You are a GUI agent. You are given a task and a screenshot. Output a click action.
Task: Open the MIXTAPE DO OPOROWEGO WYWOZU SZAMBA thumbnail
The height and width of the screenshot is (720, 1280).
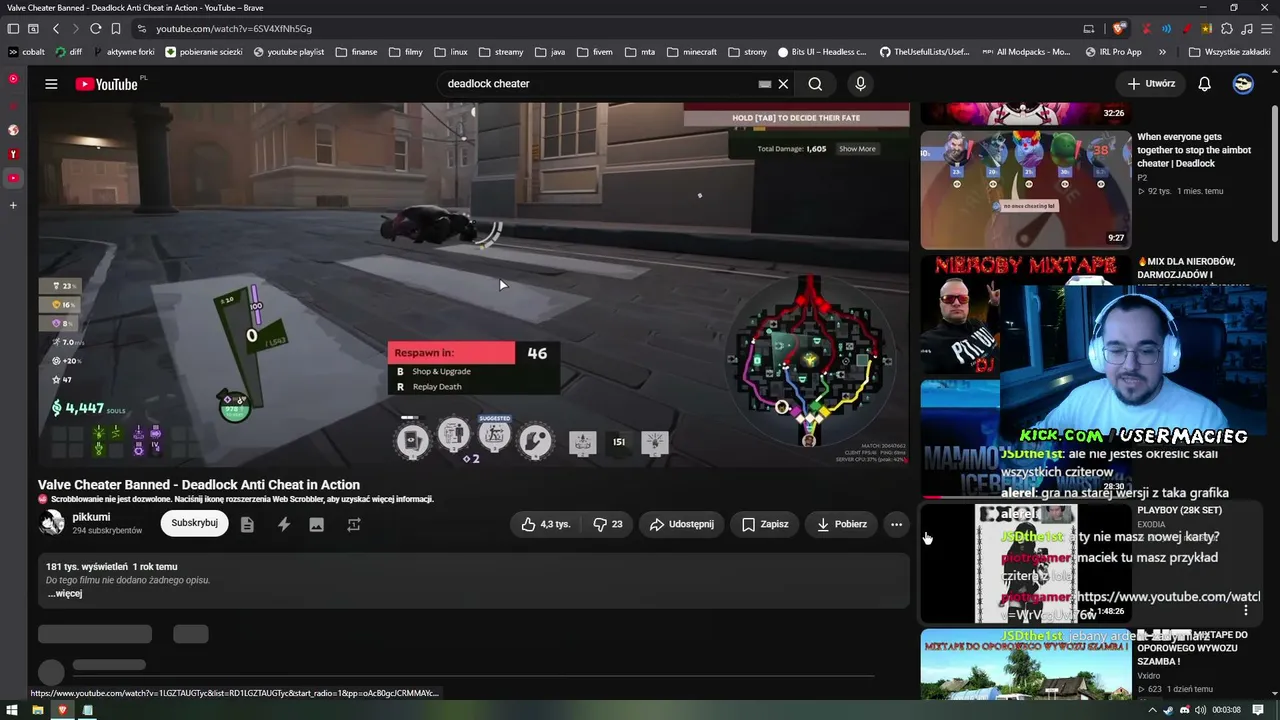(x=1025, y=664)
